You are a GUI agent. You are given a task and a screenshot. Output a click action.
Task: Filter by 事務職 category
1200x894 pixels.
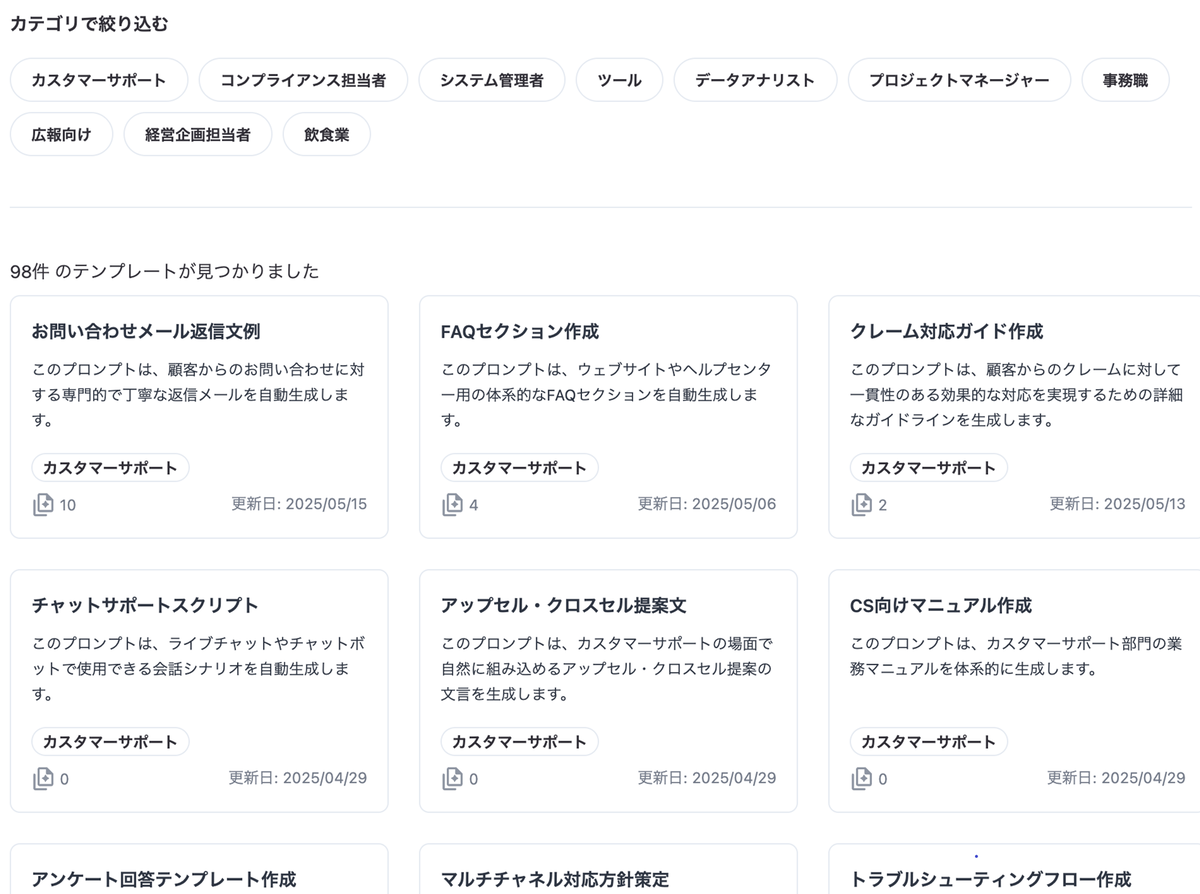click(1125, 80)
